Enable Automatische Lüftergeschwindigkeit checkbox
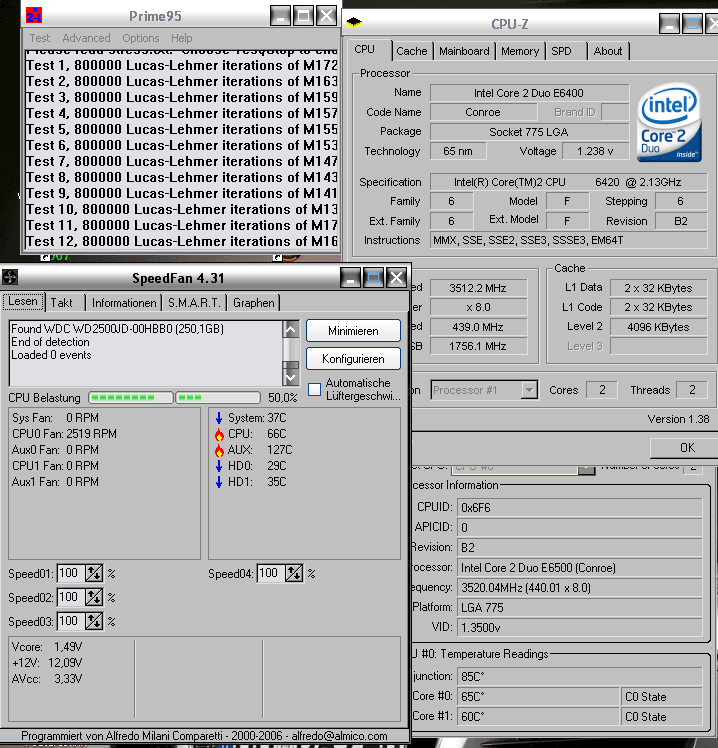718x748 pixels. point(314,390)
